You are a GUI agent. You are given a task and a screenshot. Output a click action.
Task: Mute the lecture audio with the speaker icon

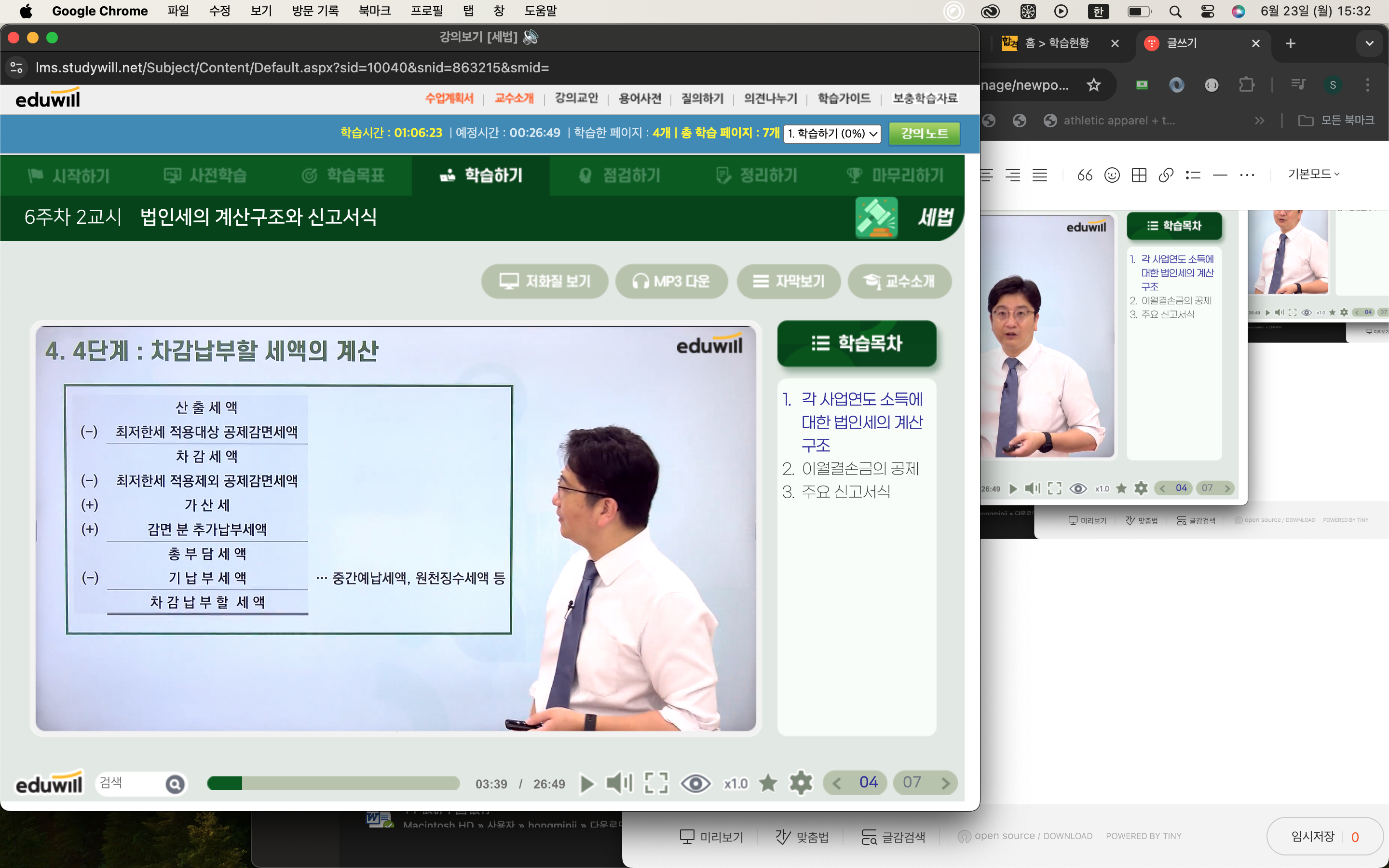pos(619,784)
